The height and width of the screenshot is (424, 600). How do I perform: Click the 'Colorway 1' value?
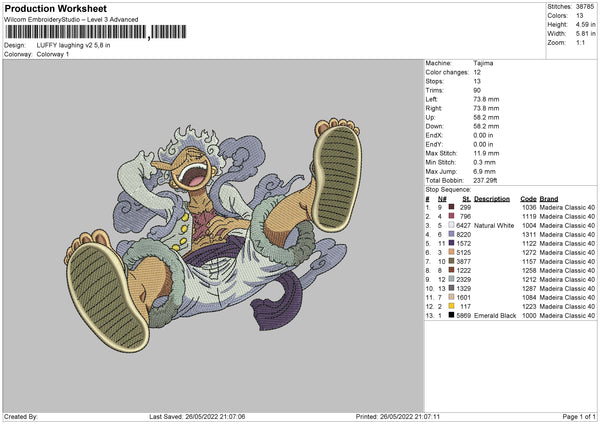click(53, 54)
